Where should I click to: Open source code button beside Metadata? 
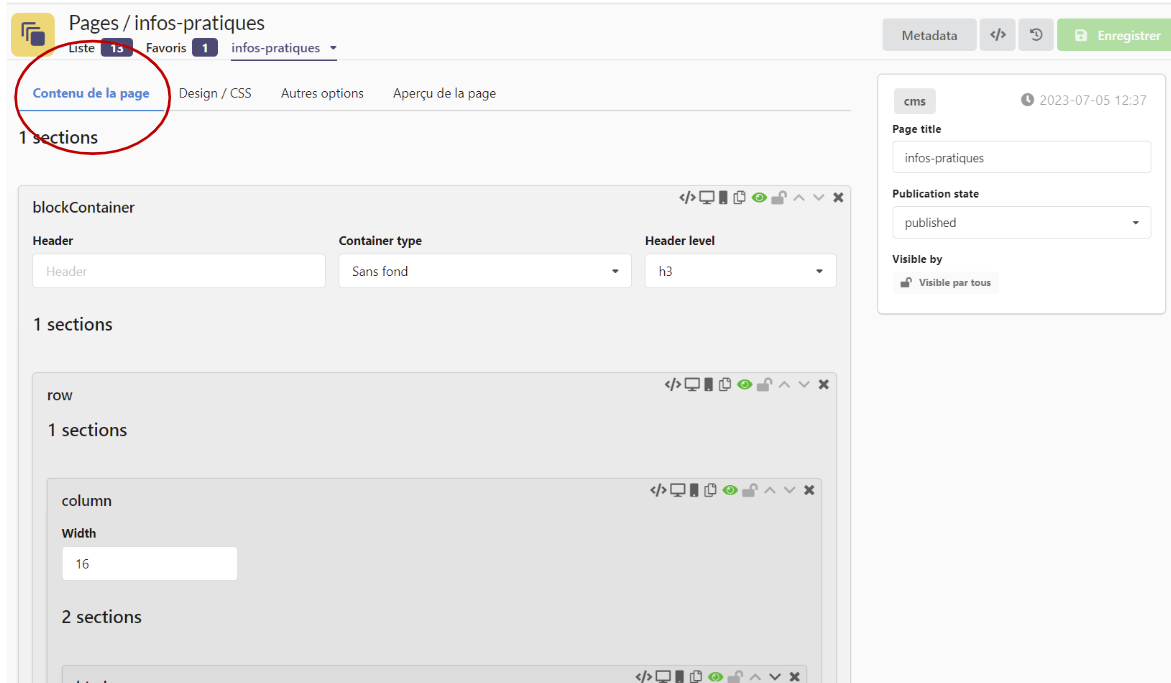[997, 35]
